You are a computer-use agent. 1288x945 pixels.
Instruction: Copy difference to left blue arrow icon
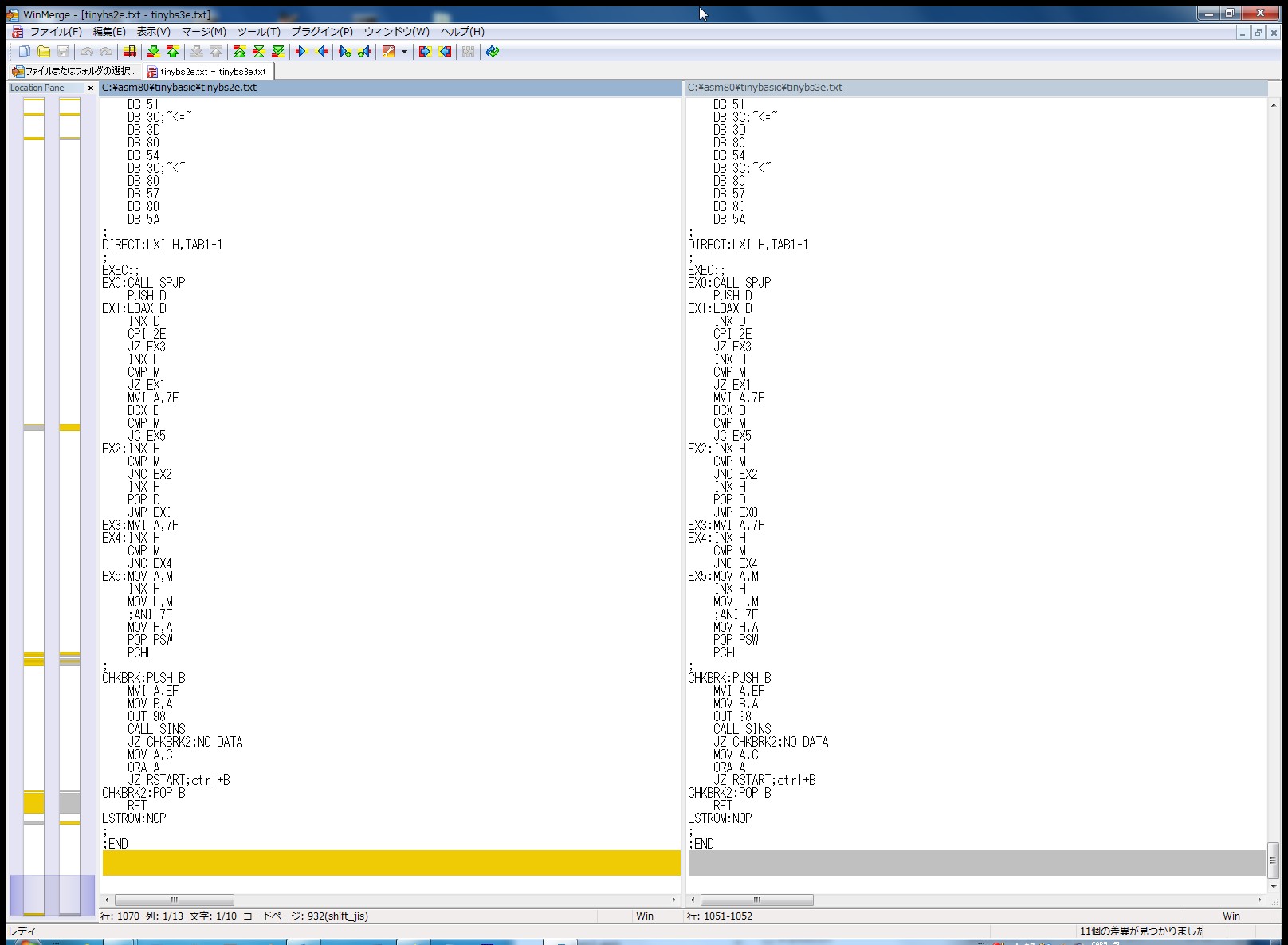pyautogui.click(x=321, y=52)
